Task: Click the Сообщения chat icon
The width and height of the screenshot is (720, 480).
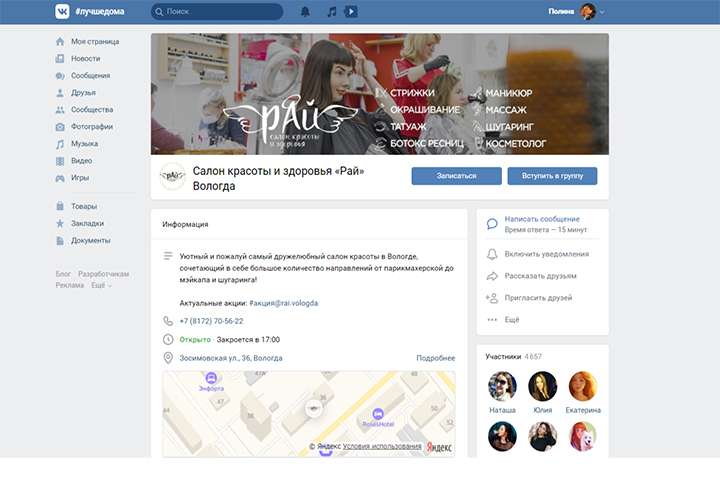Action: (60, 76)
